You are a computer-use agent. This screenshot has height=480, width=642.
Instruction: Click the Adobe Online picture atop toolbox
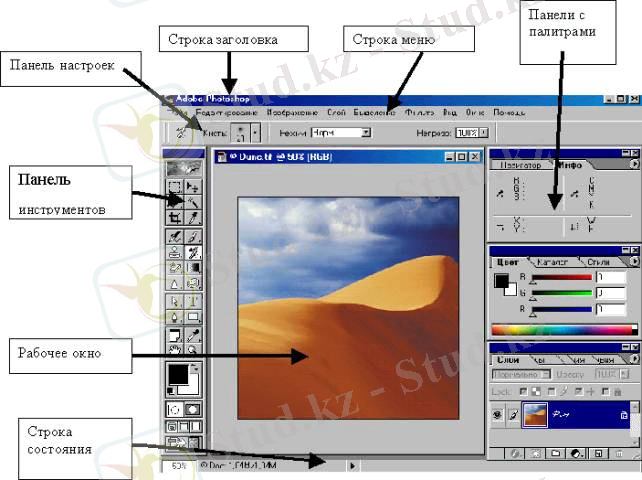click(184, 168)
